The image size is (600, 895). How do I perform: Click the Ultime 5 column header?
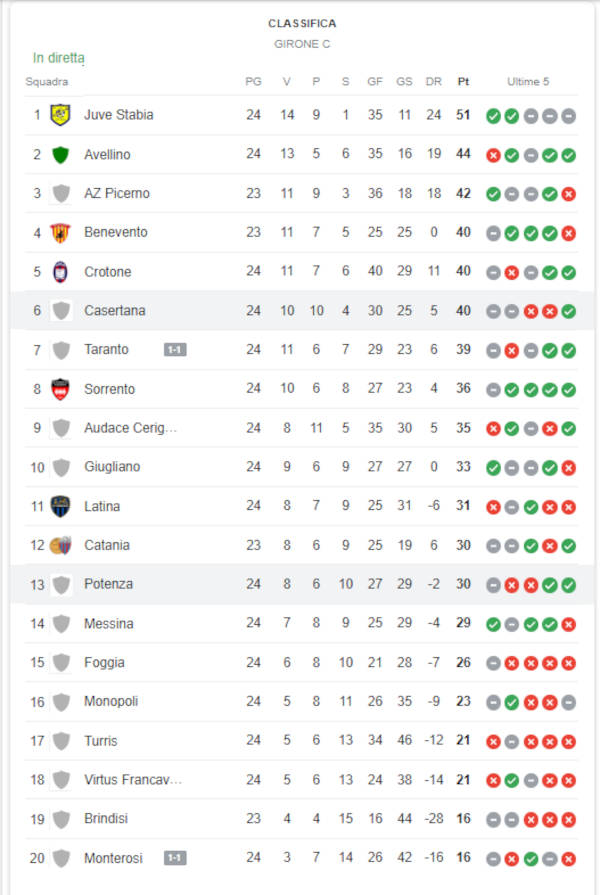click(528, 82)
